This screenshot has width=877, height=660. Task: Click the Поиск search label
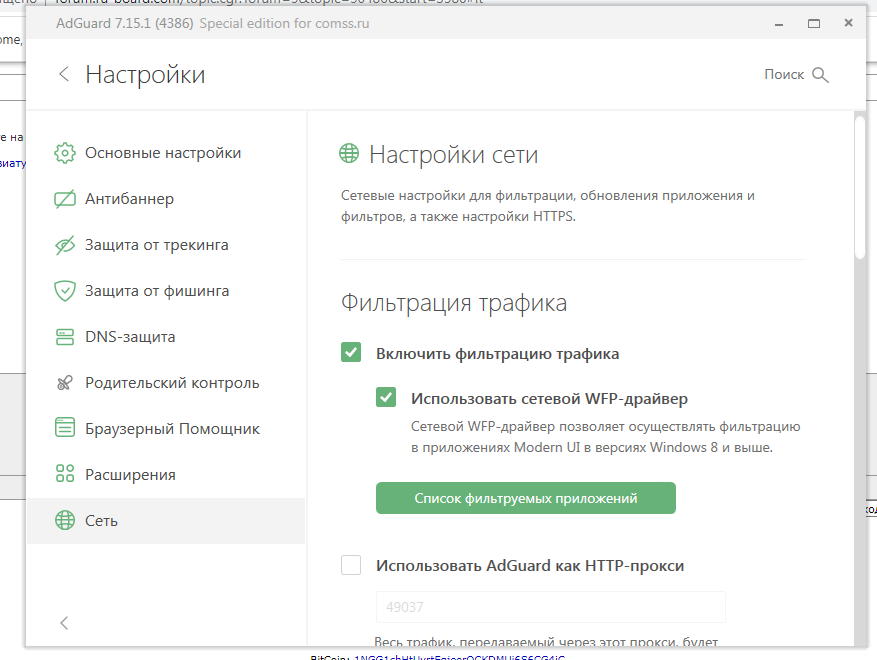click(x=784, y=74)
